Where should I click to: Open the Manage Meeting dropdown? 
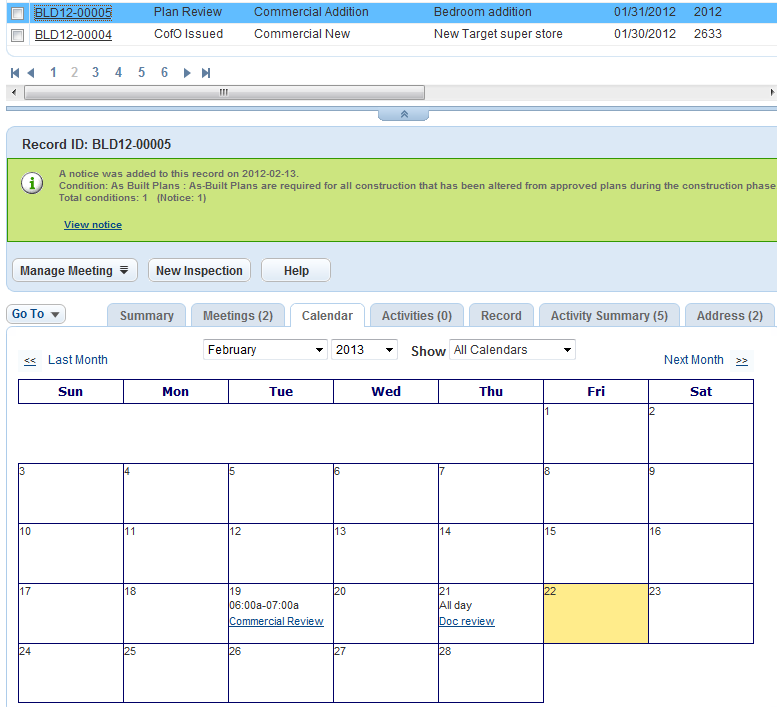point(76,271)
